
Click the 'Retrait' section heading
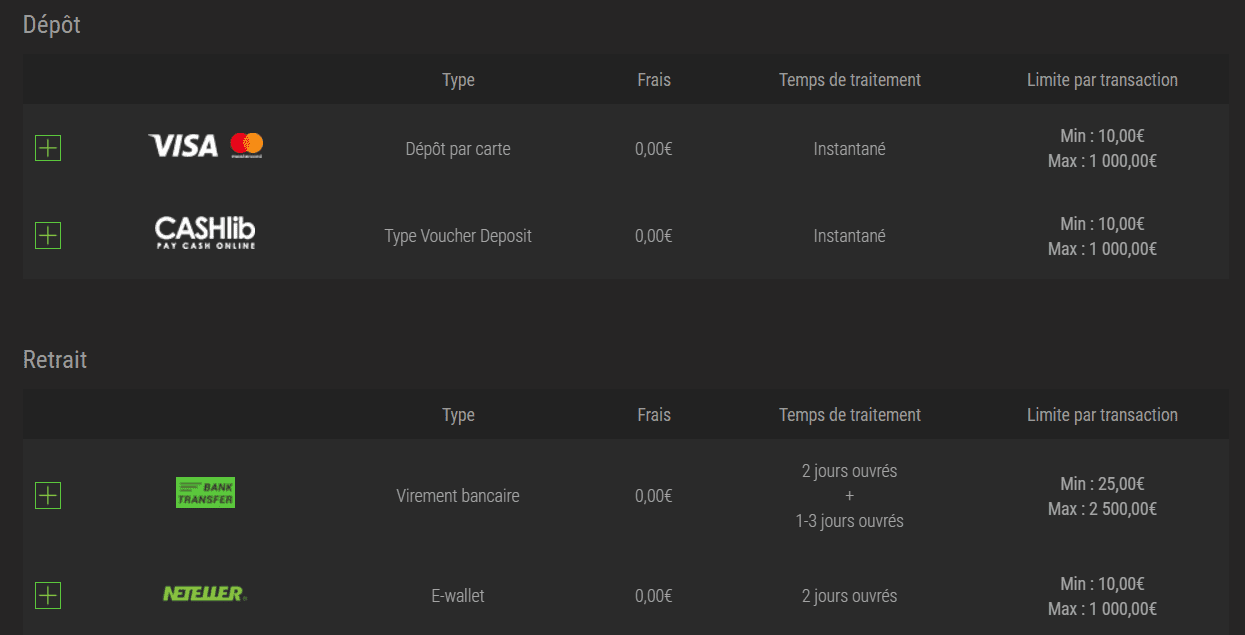[x=55, y=360]
